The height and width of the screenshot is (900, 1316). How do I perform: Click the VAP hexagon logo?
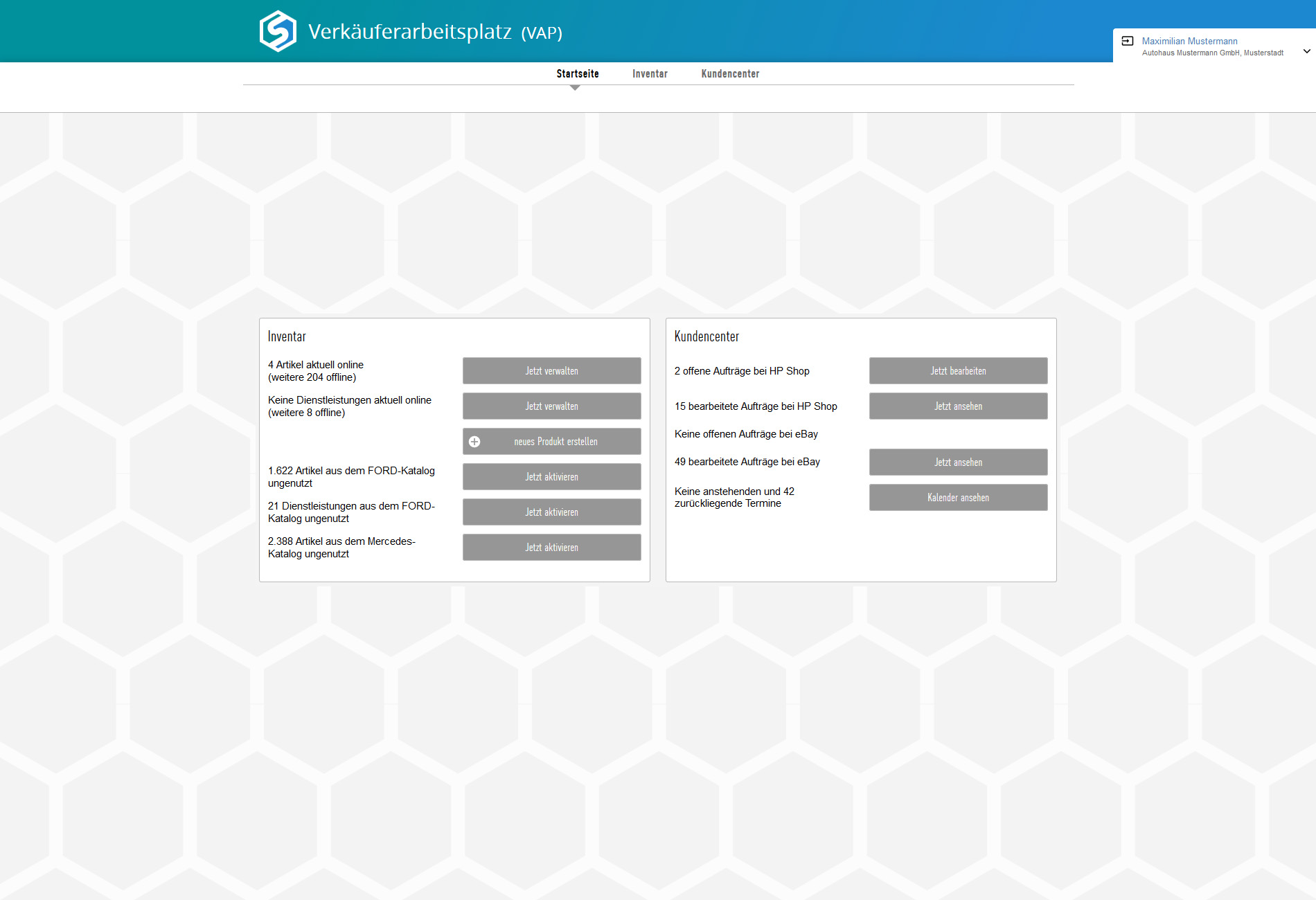[x=278, y=31]
